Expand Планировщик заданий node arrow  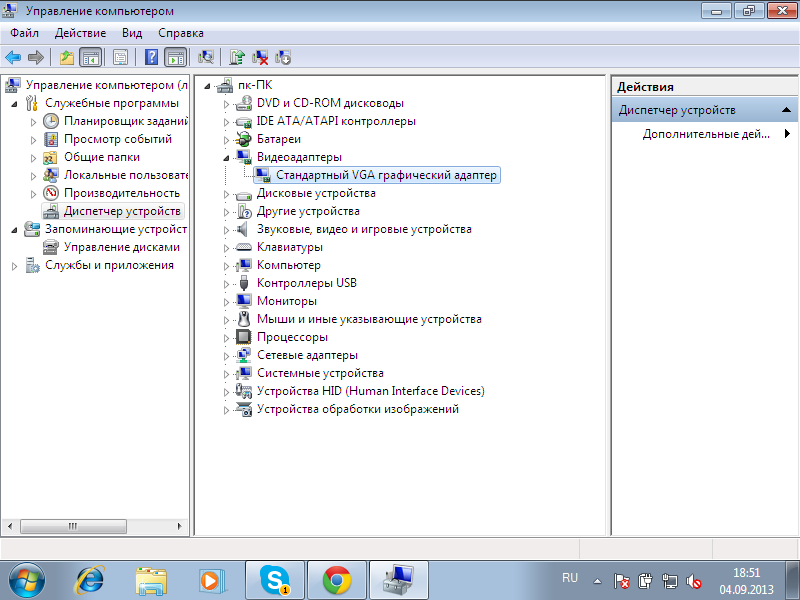(x=33, y=122)
